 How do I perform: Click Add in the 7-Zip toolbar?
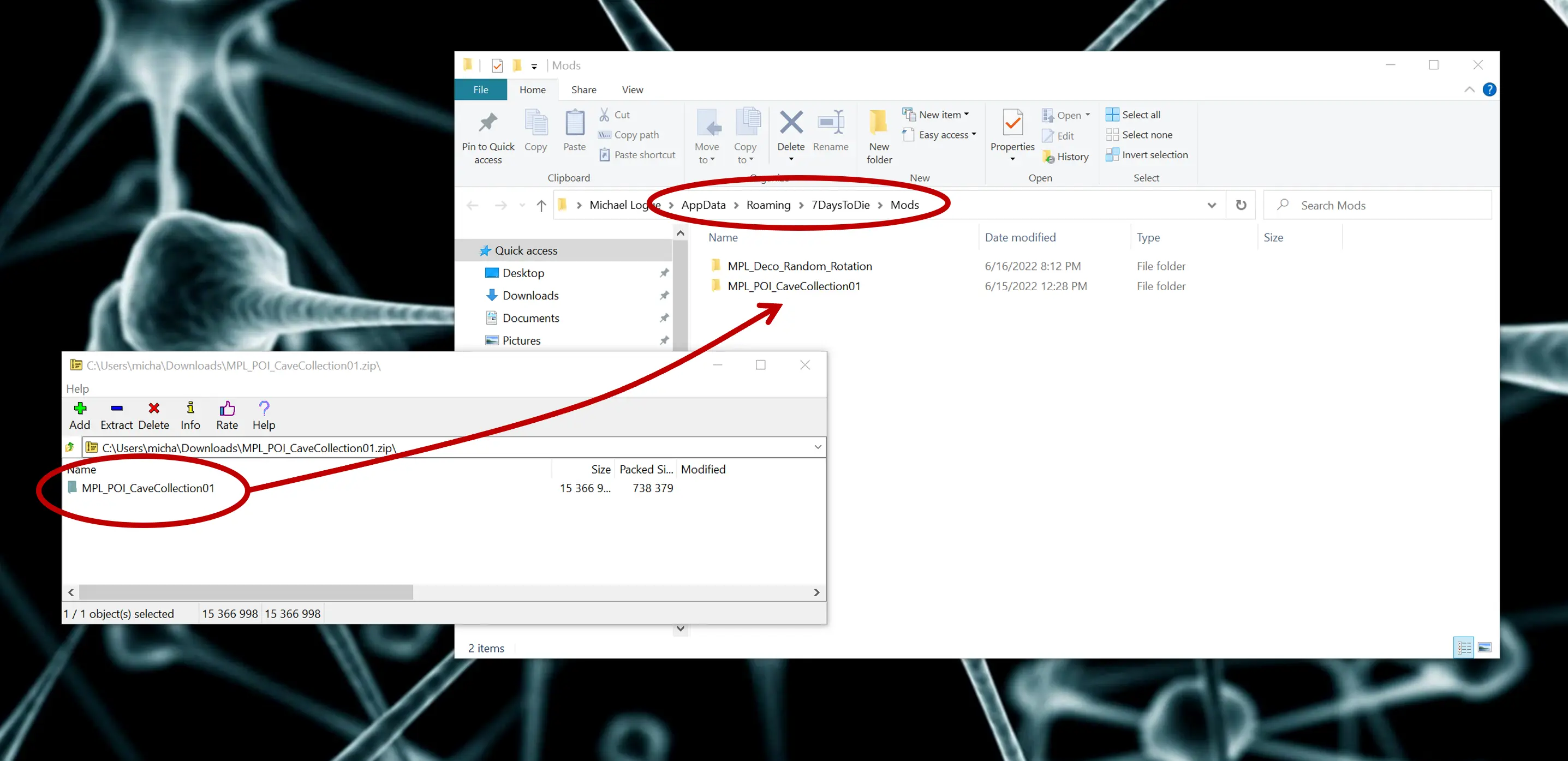[80, 416]
